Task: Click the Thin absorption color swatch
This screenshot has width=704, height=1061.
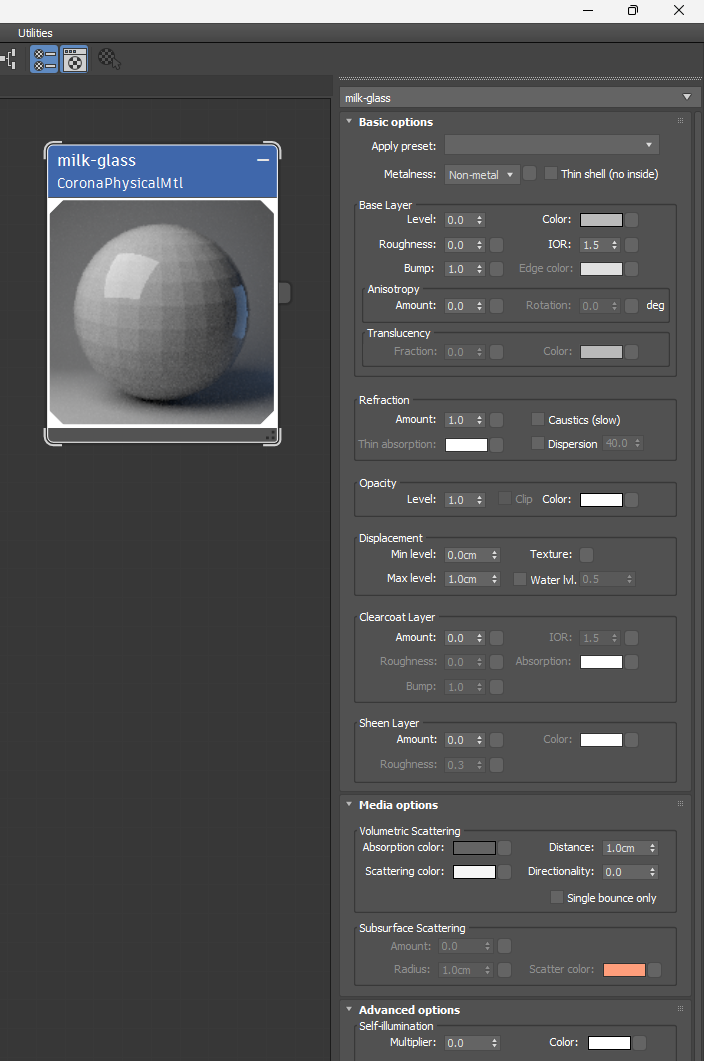Action: pos(466,445)
